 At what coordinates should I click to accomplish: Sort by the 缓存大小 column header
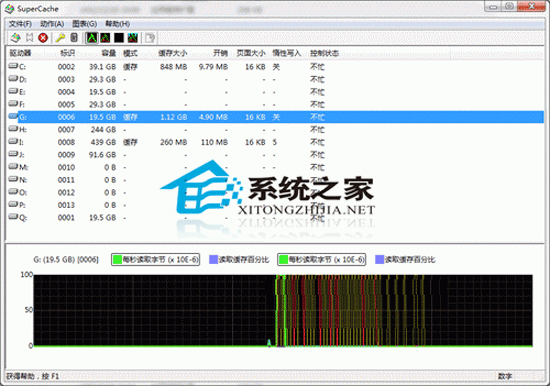173,53
